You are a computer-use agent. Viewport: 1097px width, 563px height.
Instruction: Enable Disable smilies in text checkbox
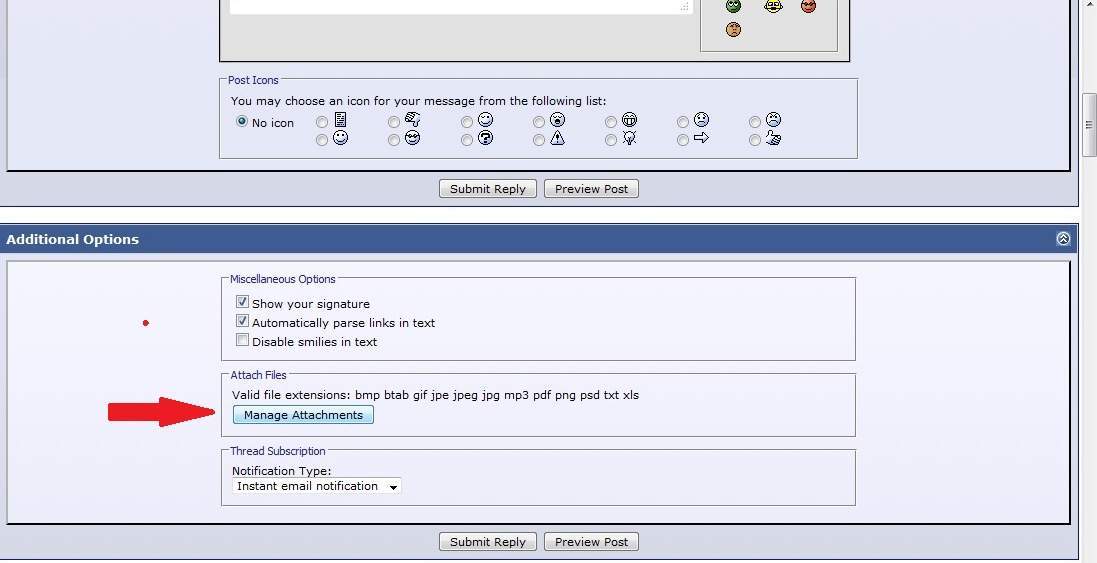(243, 340)
